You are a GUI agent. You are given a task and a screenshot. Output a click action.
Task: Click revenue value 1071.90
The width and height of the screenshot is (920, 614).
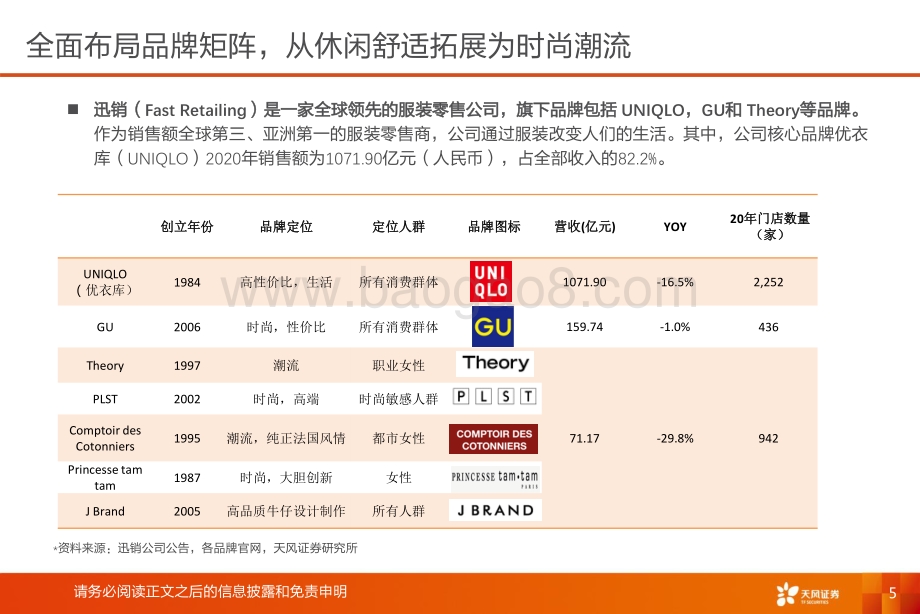click(585, 282)
